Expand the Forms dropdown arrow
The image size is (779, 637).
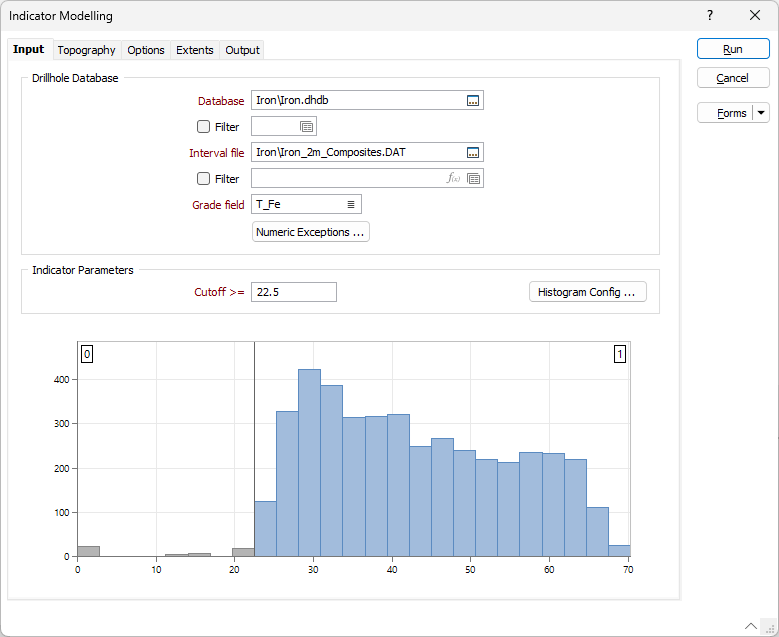(x=761, y=113)
